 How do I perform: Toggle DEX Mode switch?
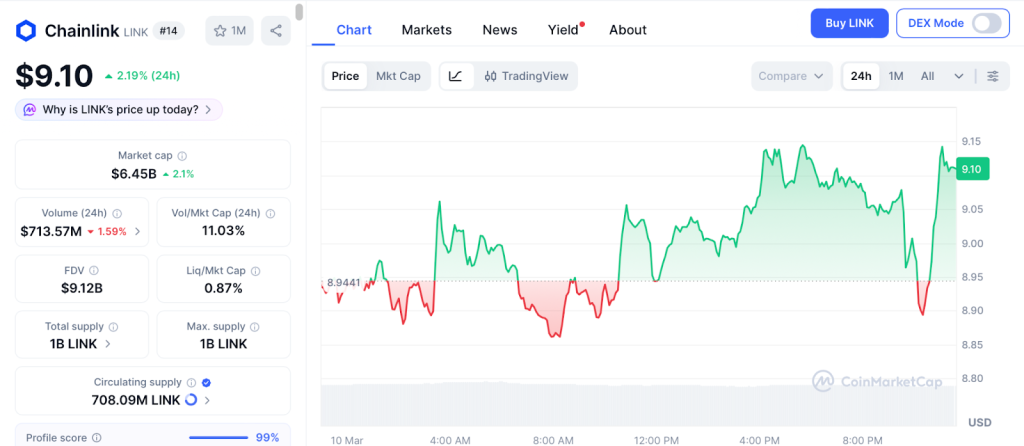(x=985, y=23)
